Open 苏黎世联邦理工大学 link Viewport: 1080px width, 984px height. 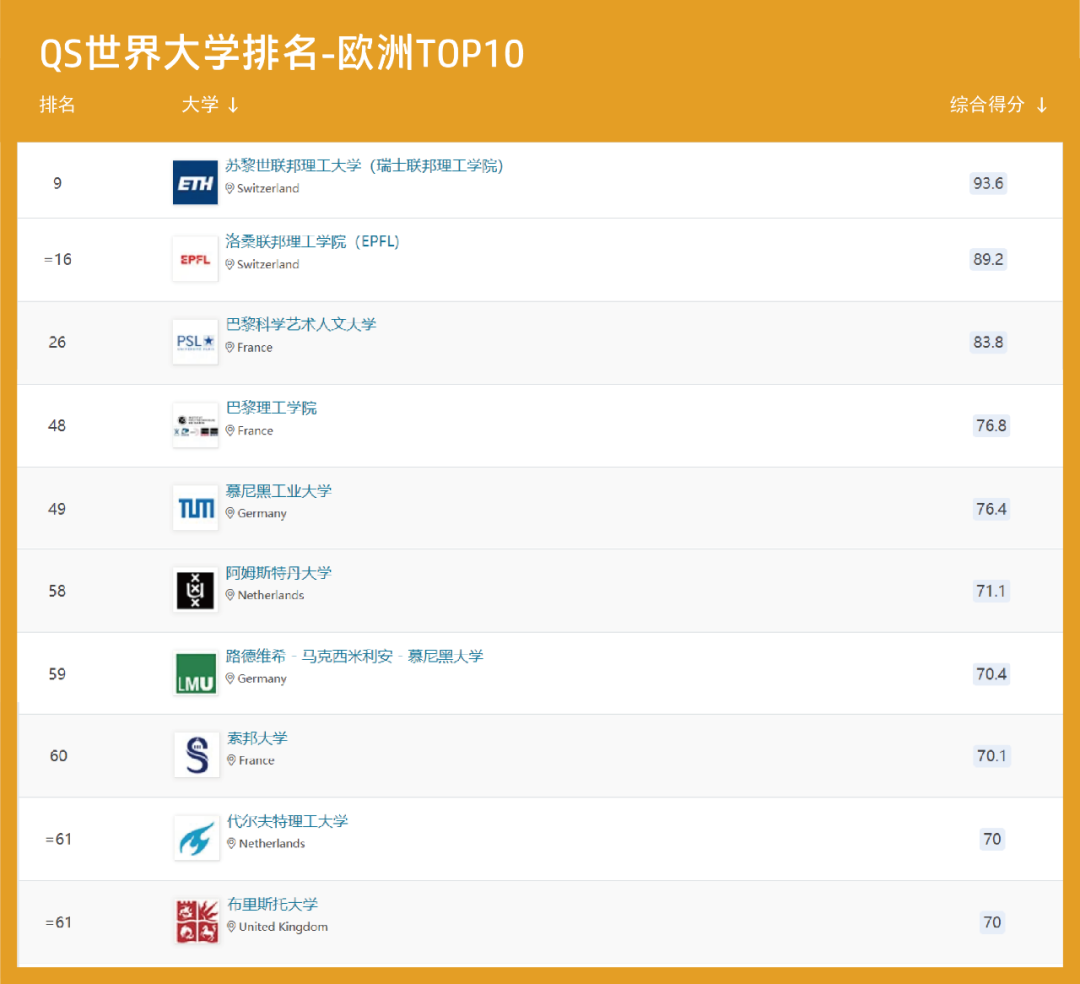point(364,166)
